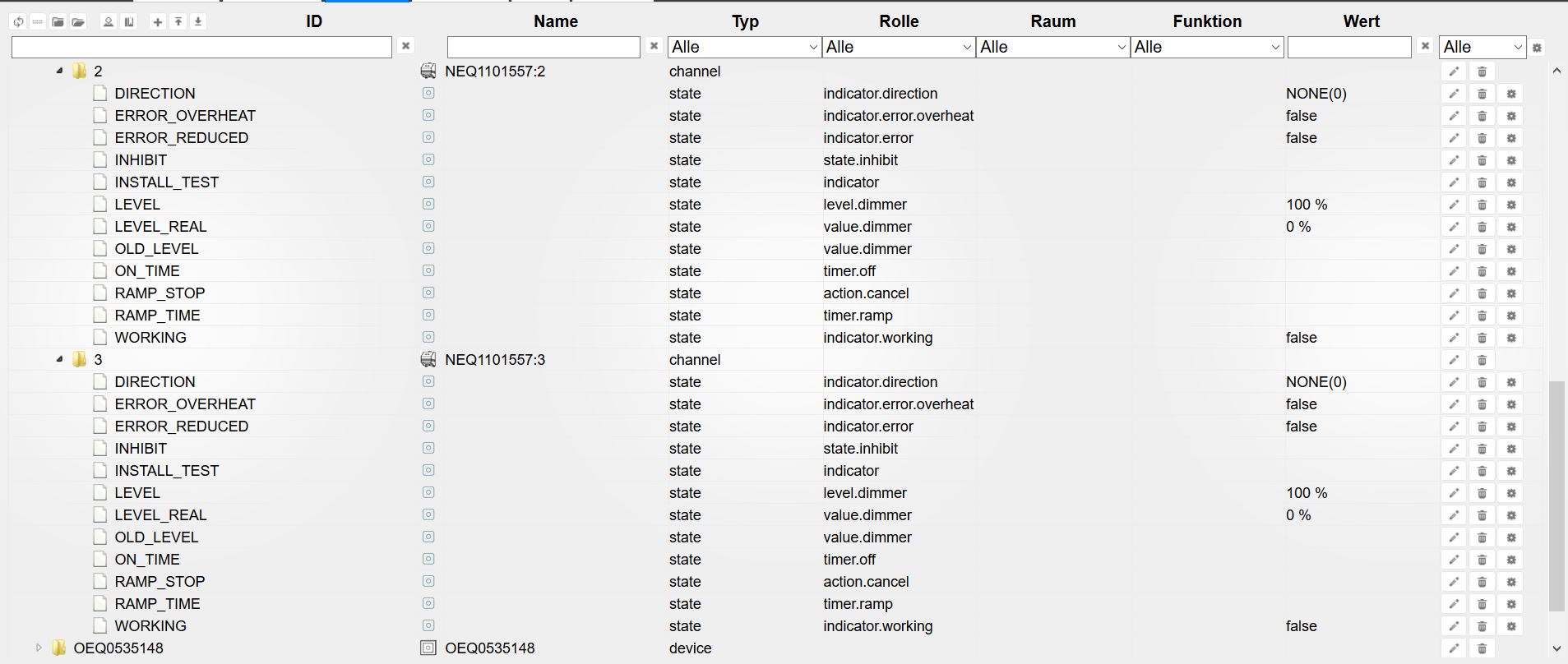Click the upload objects arrow icon
Screen dimensions: 1568x664
tap(178, 22)
